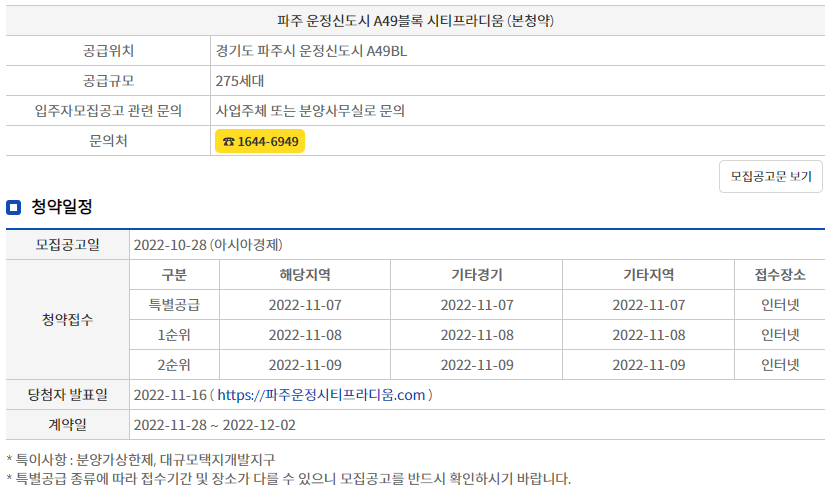
Task: Click the 특이사항 분양가상한제 note line
Action: coord(141,459)
